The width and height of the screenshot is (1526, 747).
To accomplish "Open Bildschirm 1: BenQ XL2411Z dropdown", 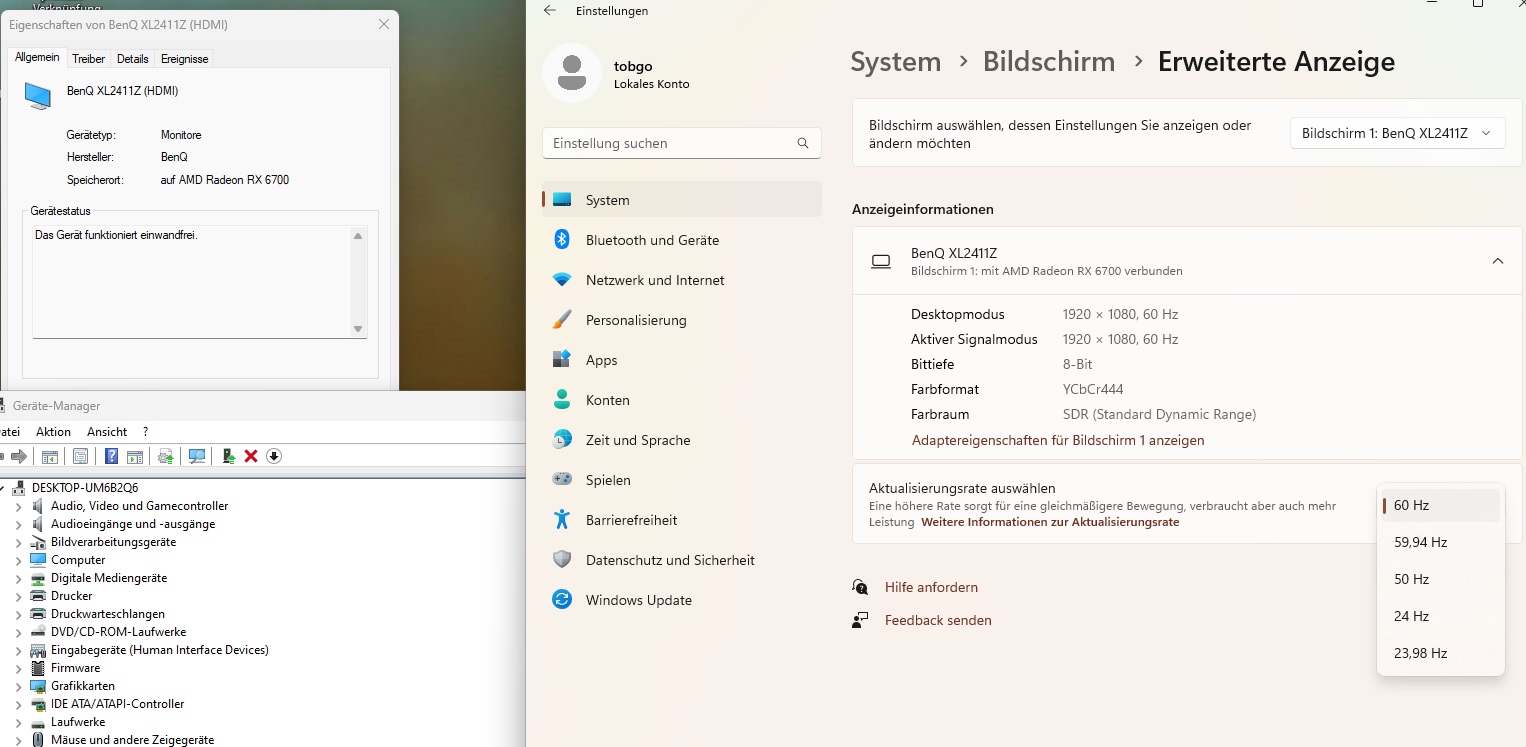I will pos(1397,133).
